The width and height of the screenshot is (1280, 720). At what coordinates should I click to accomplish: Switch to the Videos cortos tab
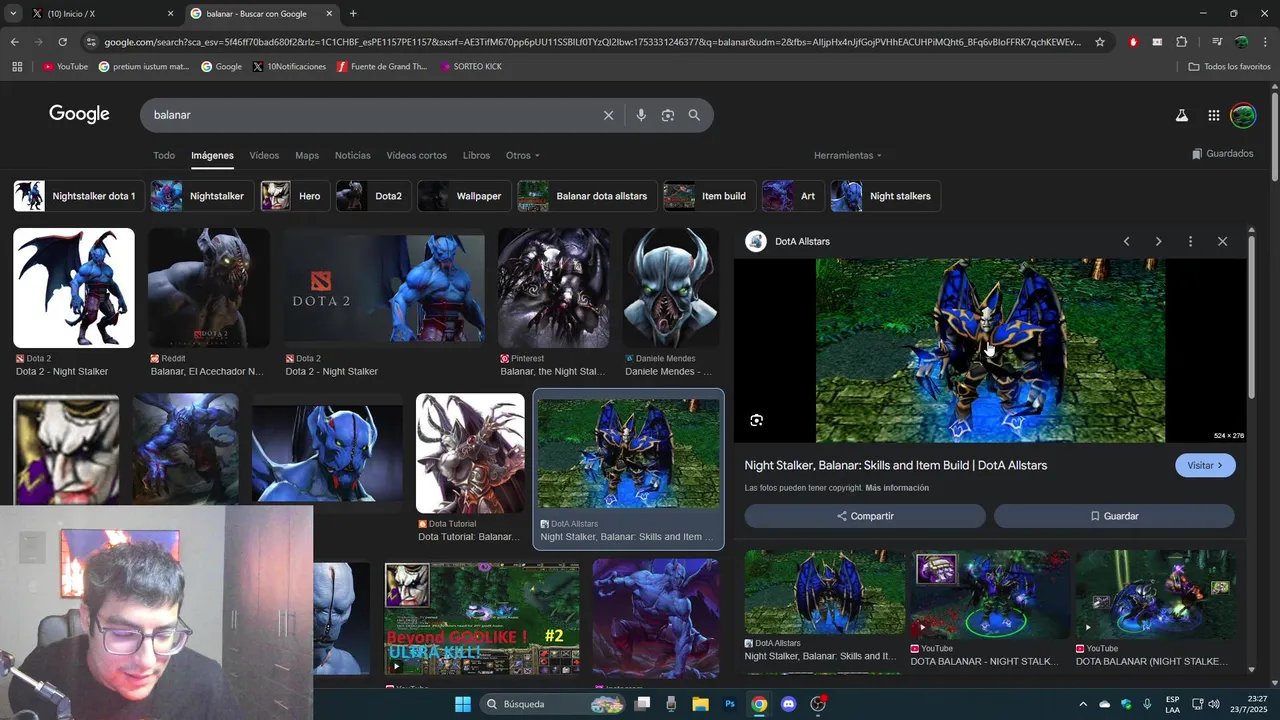416,155
